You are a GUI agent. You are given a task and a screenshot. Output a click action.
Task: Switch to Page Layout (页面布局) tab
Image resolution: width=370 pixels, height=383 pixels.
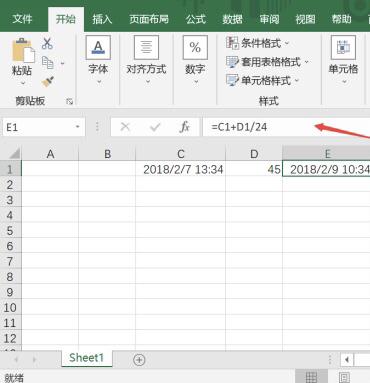pyautogui.click(x=149, y=19)
